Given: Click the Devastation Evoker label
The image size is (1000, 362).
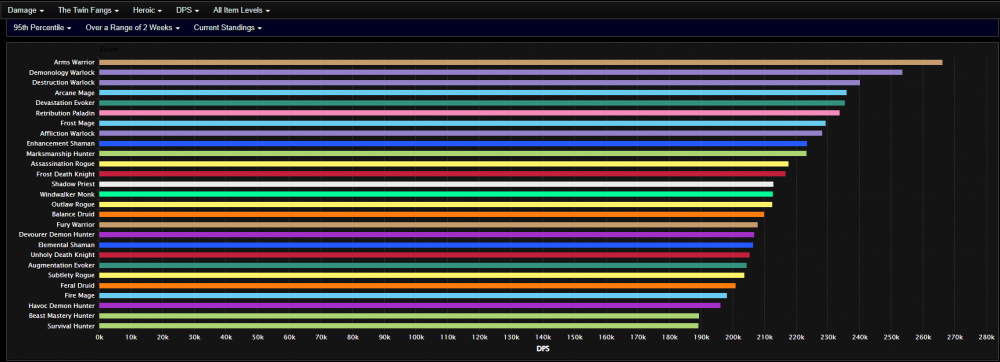Looking at the screenshot, I should click(x=66, y=103).
